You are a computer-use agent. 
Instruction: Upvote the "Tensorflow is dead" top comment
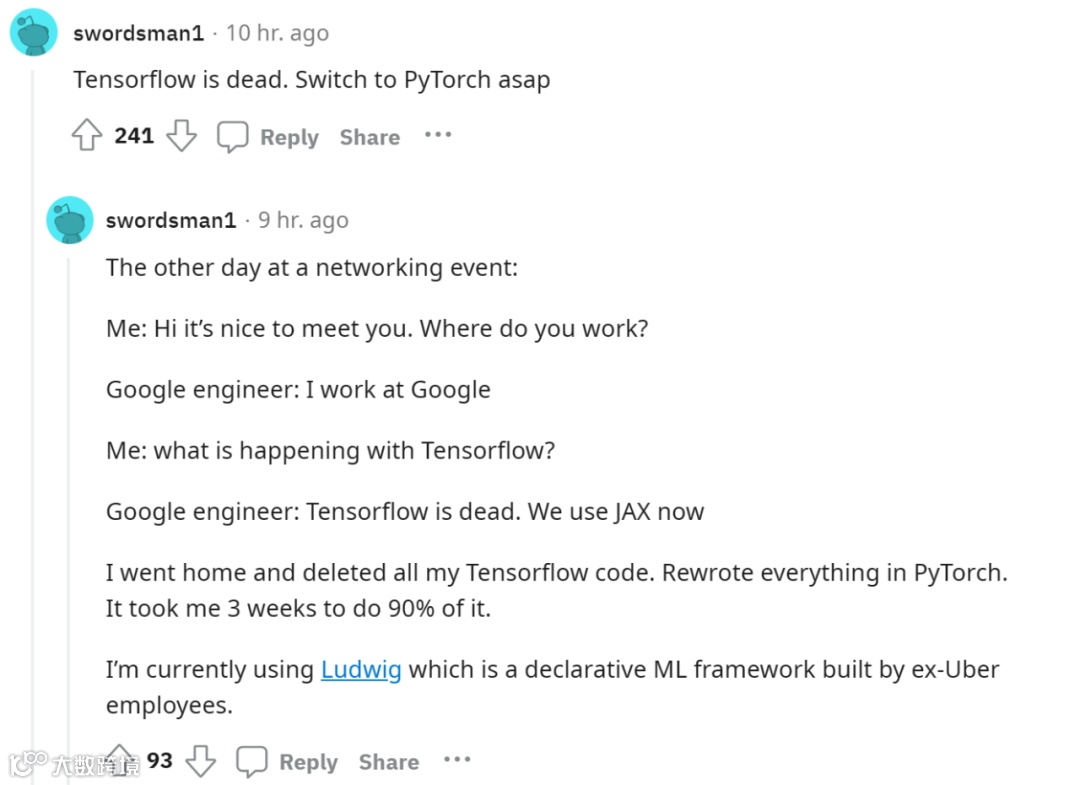click(87, 136)
